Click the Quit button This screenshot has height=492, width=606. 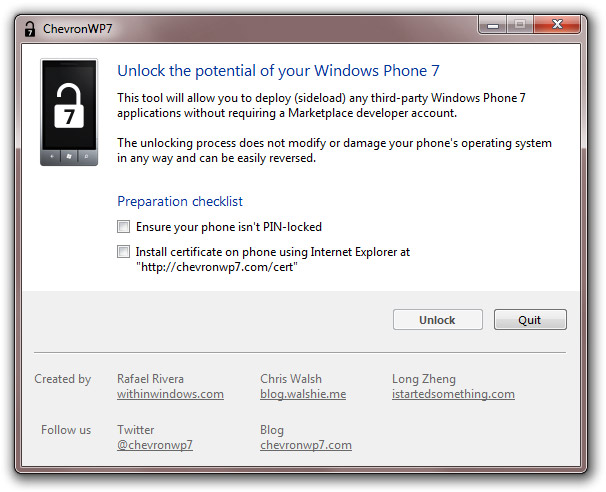click(x=530, y=320)
